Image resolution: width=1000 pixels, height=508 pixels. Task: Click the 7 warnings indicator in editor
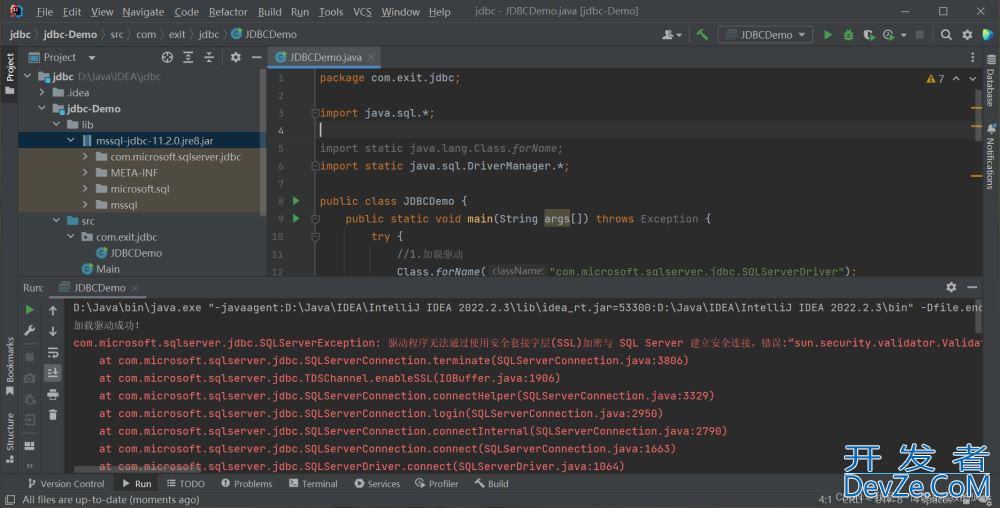pyautogui.click(x=935, y=78)
